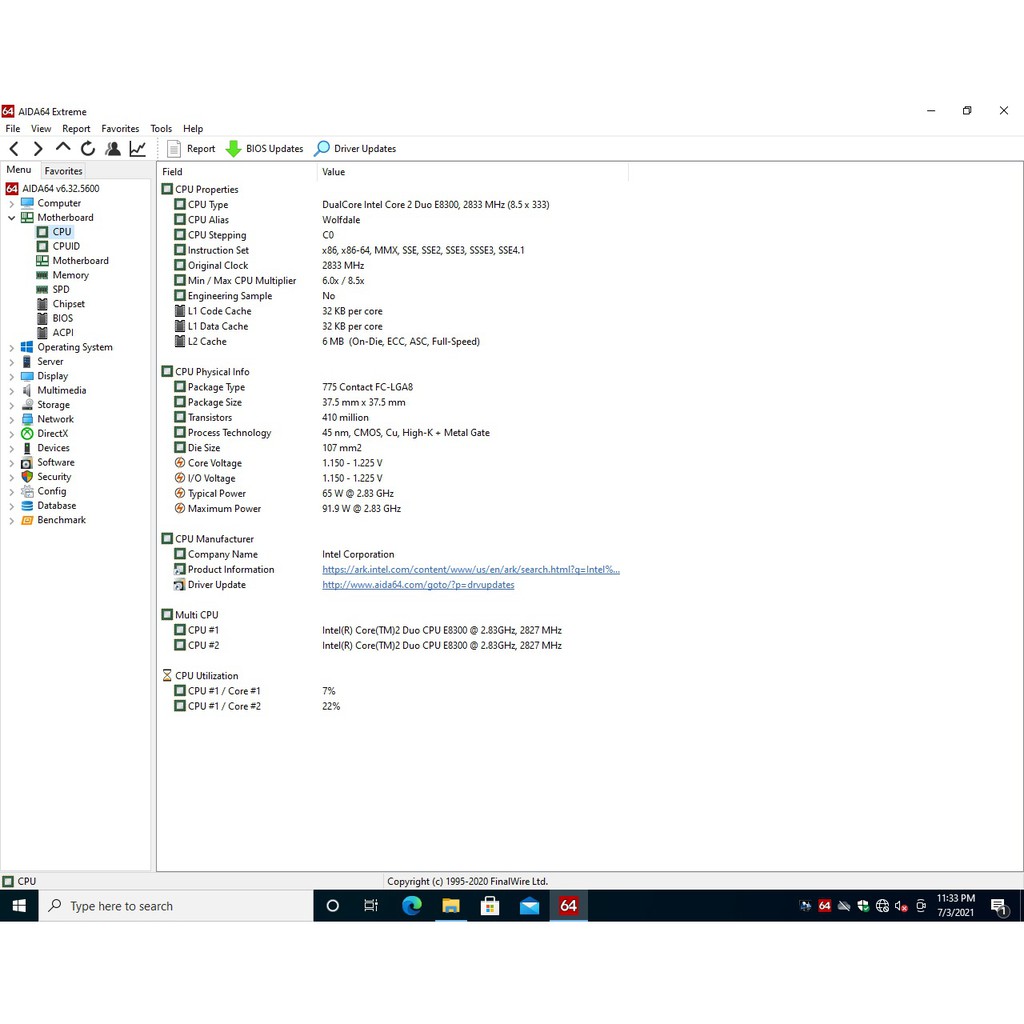Select the Database category icon
The height and width of the screenshot is (1024, 1024).
tap(27, 505)
